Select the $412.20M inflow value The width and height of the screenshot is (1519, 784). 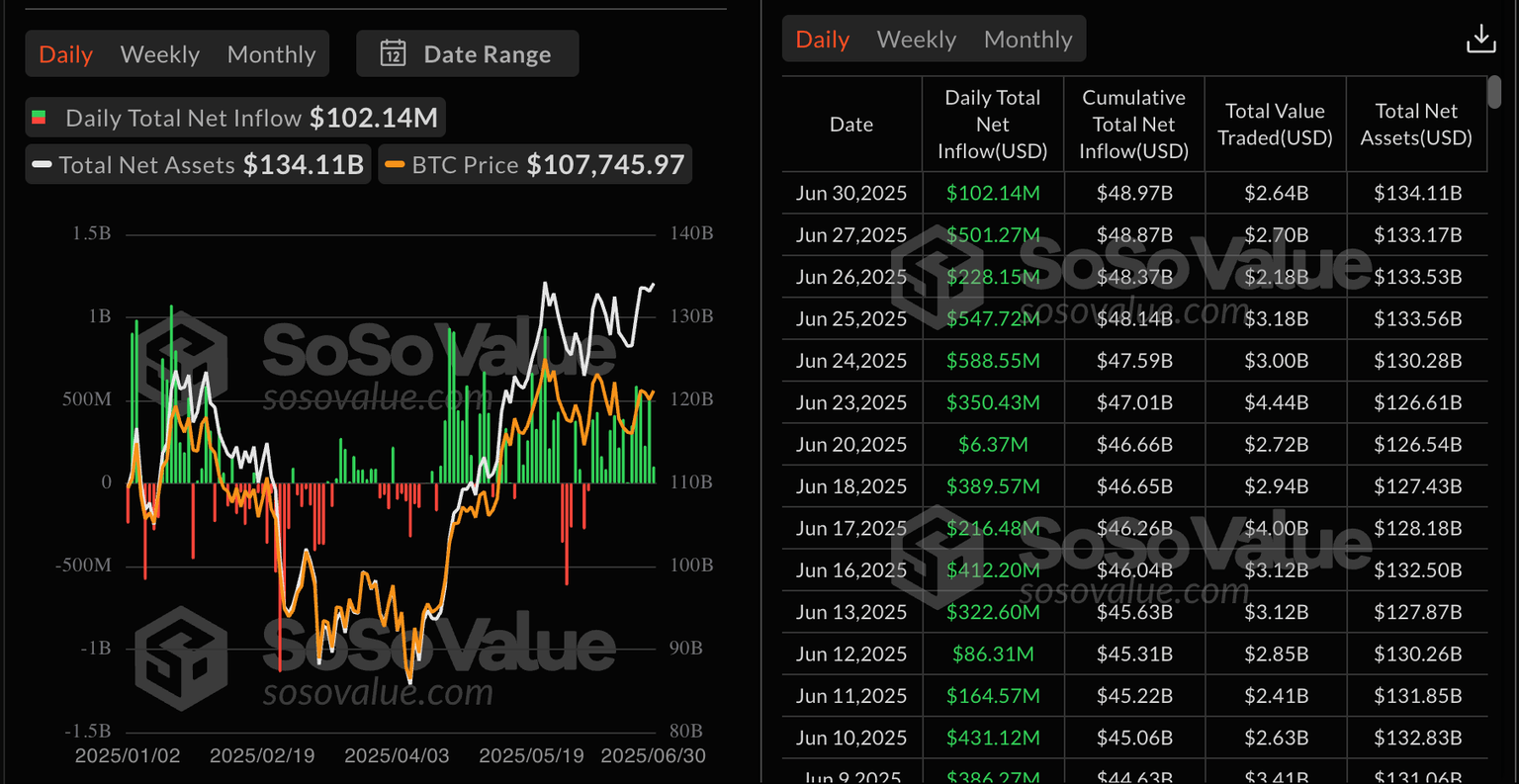[993, 570]
